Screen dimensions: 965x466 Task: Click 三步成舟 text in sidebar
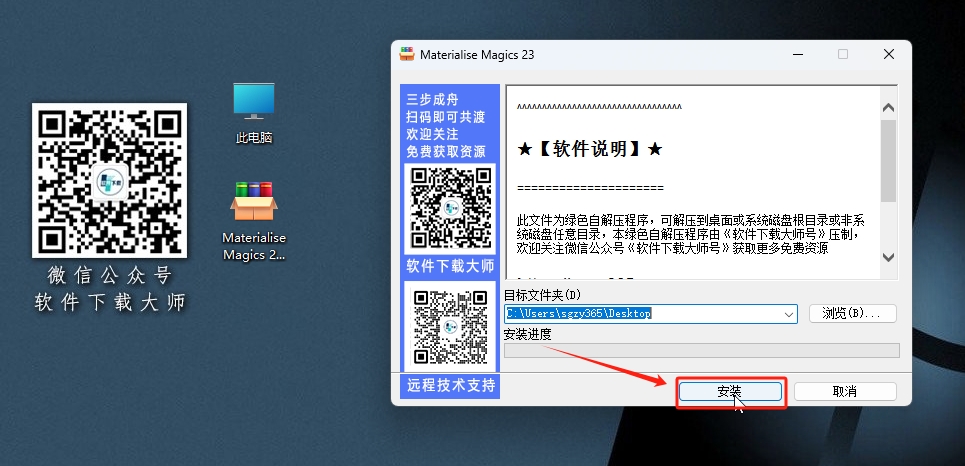[433, 100]
